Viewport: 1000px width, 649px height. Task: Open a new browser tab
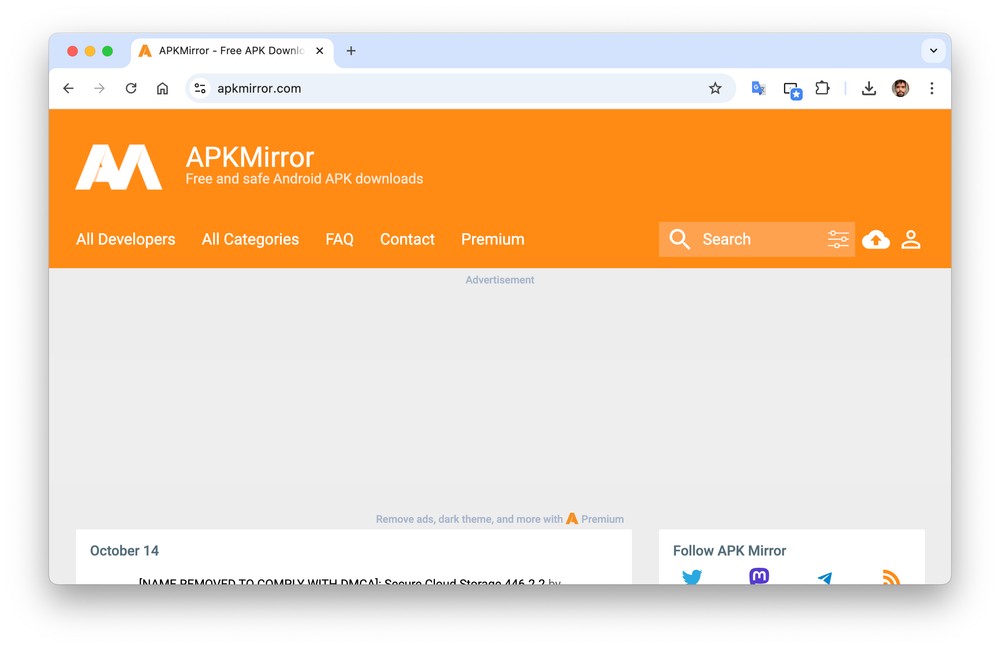(x=351, y=50)
